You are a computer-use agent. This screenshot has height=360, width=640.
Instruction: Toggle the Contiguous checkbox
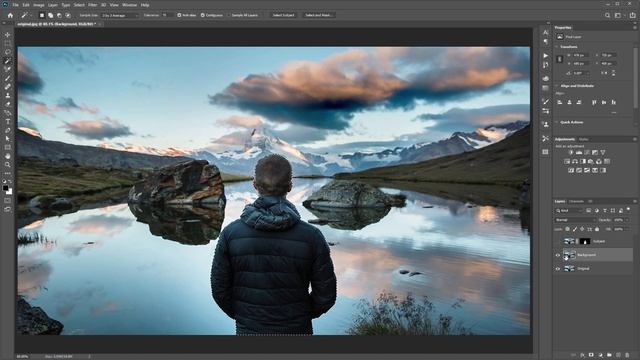tap(202, 15)
